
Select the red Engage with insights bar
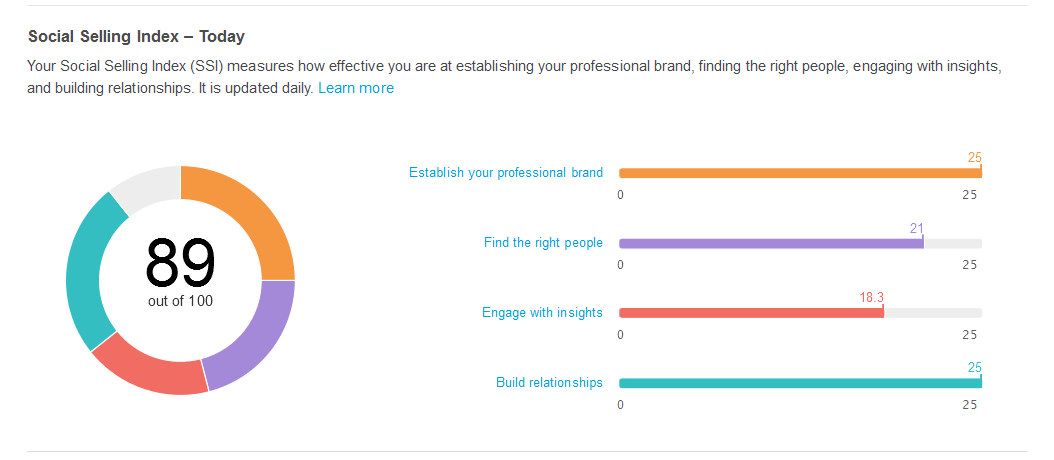pos(750,313)
